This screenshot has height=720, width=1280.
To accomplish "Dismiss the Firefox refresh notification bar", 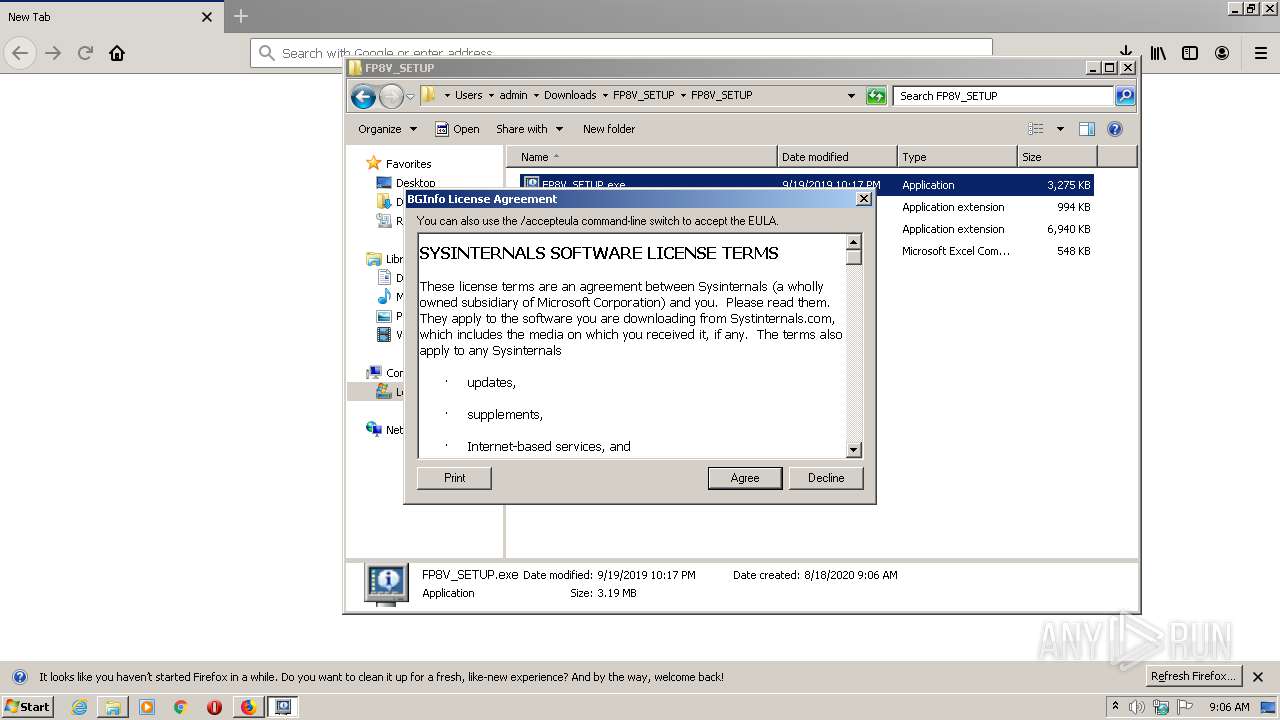I will (x=1259, y=677).
